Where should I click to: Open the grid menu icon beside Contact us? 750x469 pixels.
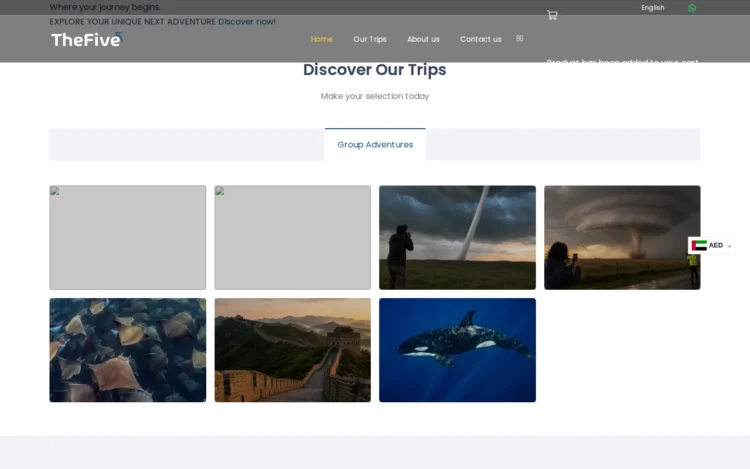pos(519,38)
